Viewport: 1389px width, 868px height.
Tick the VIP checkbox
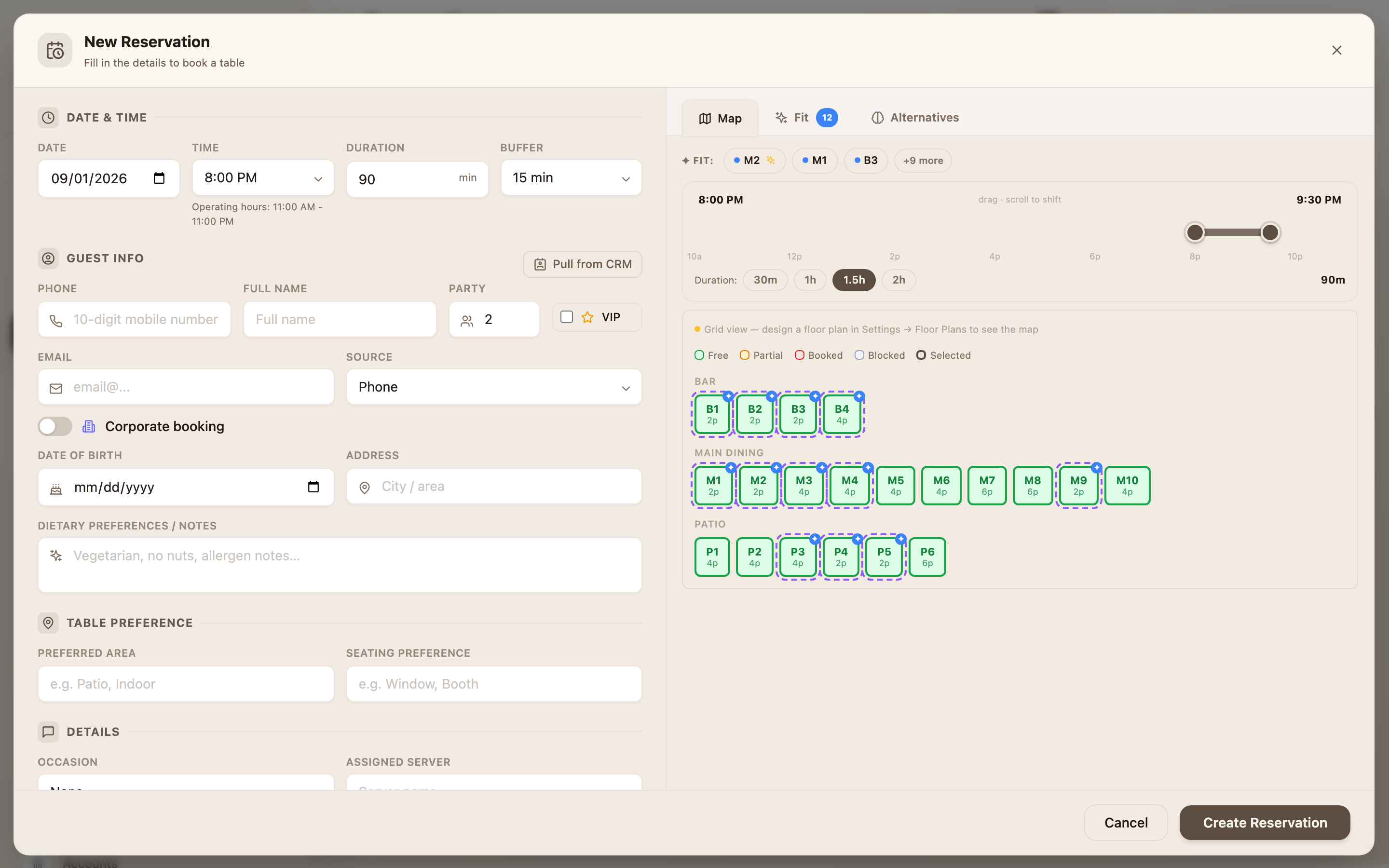click(567, 317)
